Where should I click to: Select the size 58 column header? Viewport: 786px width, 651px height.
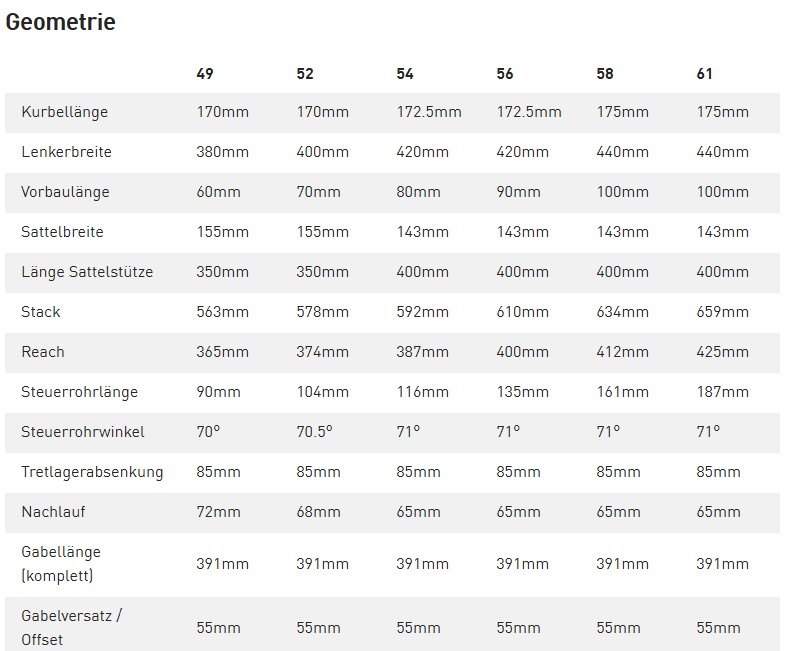coord(605,74)
